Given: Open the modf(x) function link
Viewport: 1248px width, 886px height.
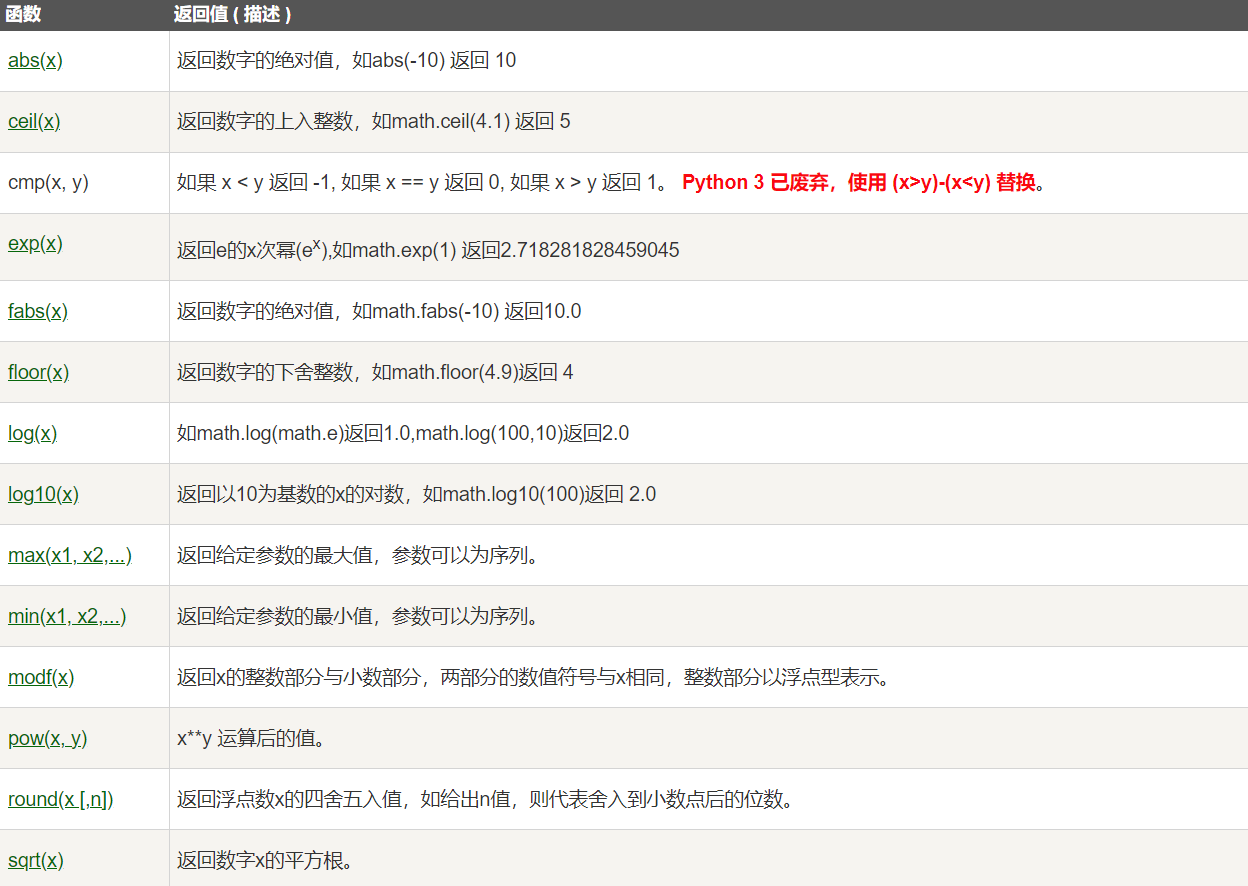Looking at the screenshot, I should (41, 677).
